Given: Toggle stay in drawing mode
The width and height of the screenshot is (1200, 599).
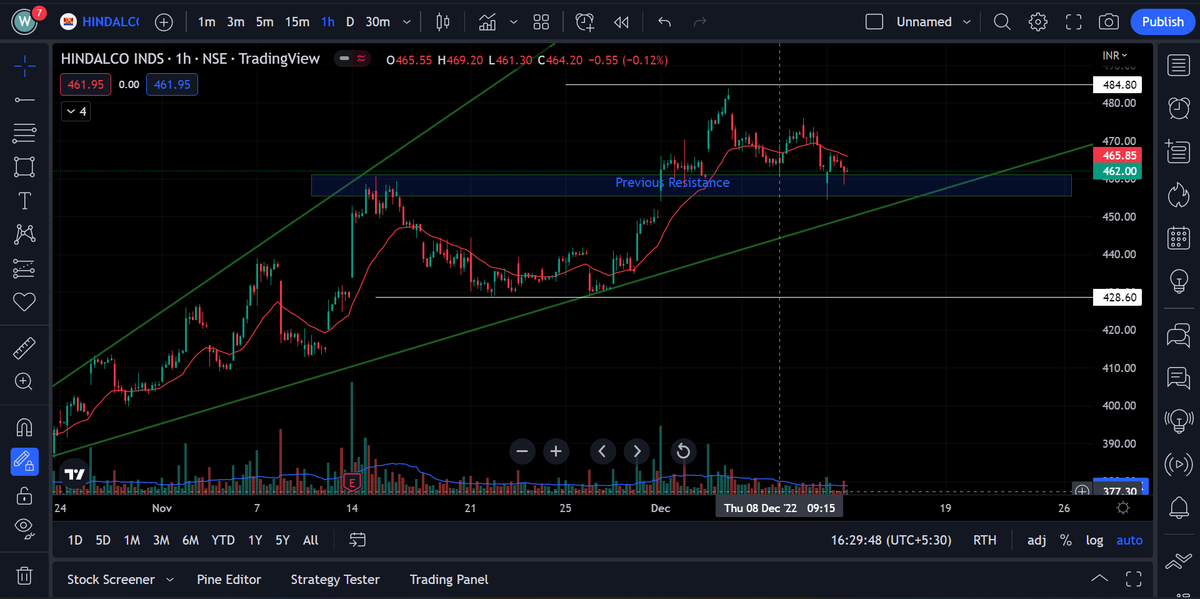Looking at the screenshot, I should point(25,461).
